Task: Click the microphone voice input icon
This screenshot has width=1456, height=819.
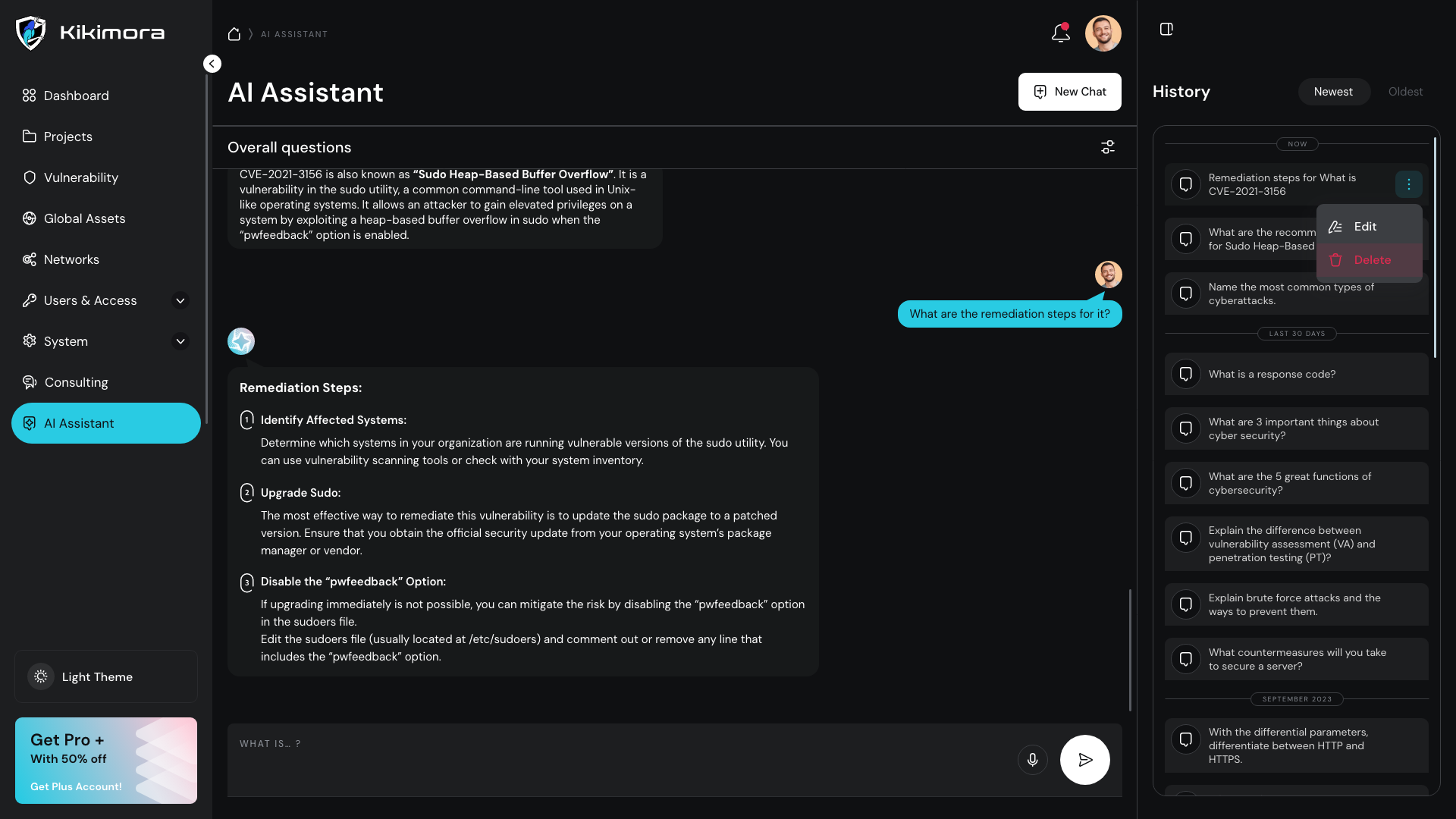Action: tap(1032, 759)
